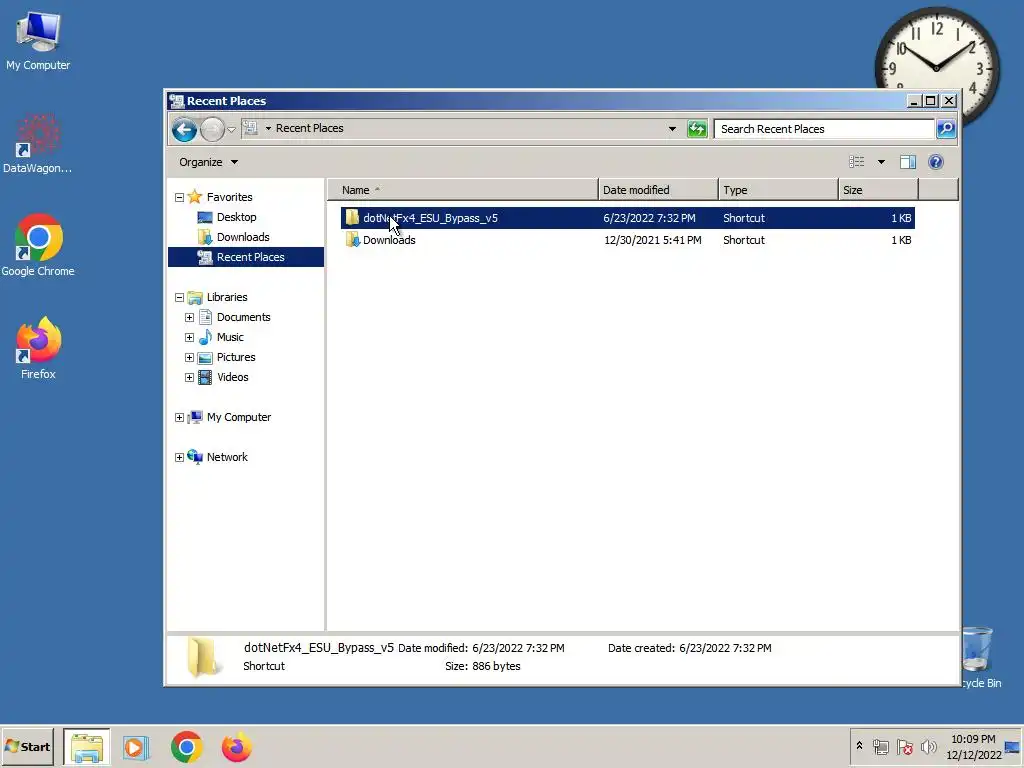This screenshot has width=1024, height=768.
Task: Select My Computer in navigation pane
Action: coord(238,417)
